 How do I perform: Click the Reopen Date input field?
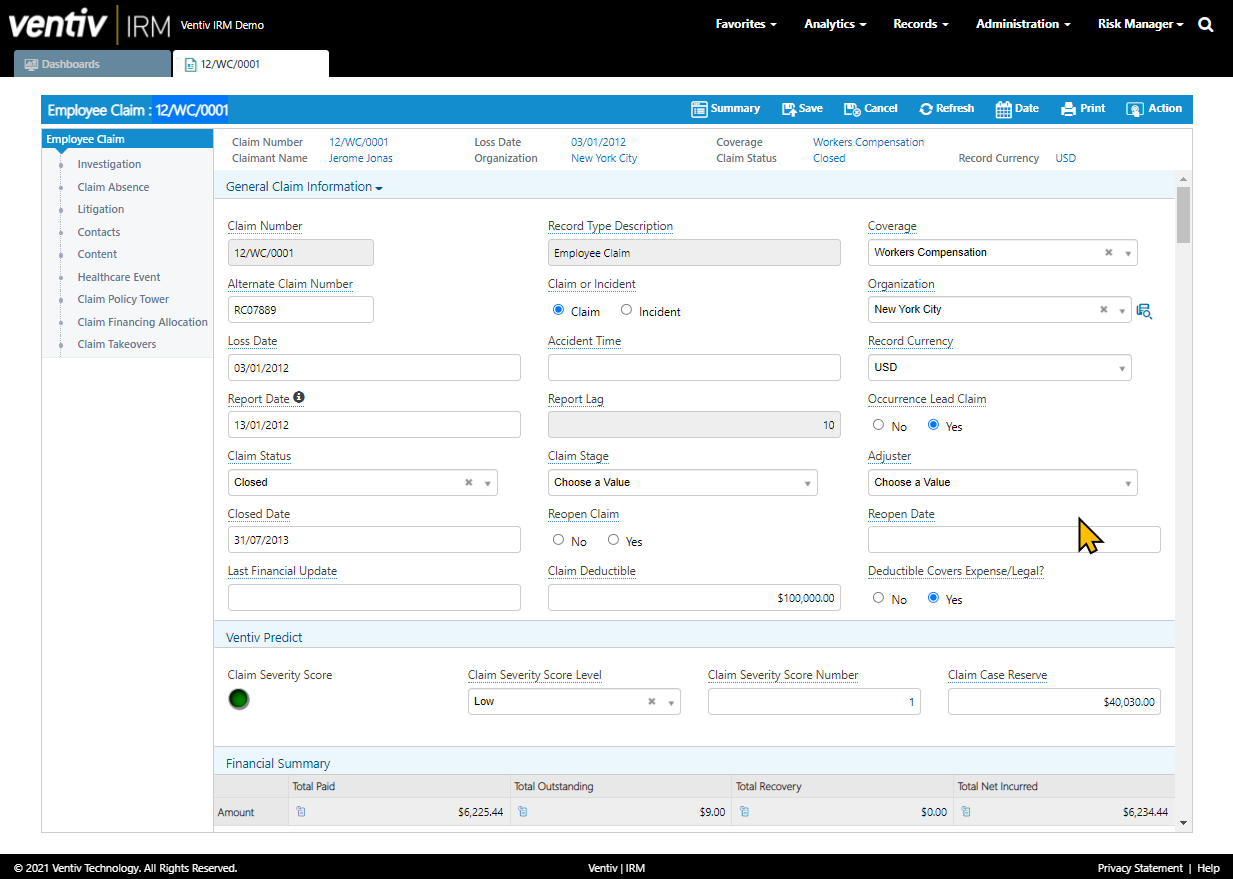click(x=1014, y=540)
